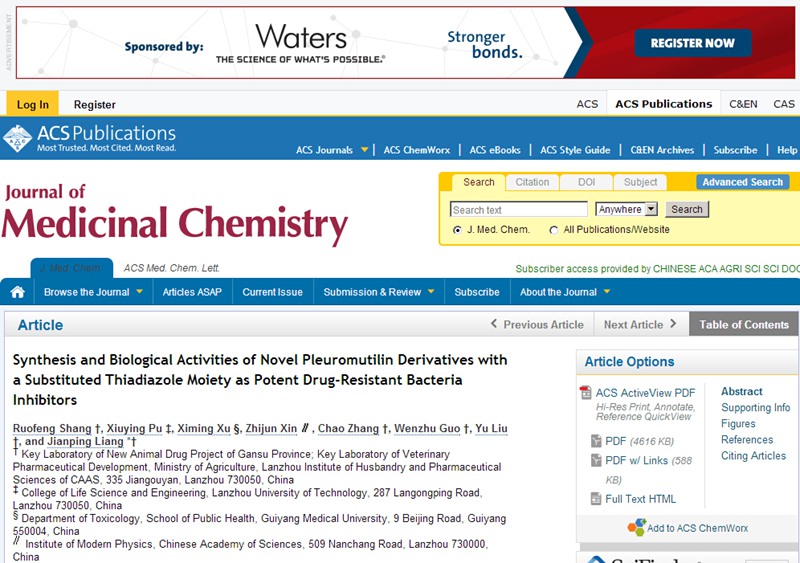
Task: Advance with the Next Article chevron
Action: (x=673, y=324)
